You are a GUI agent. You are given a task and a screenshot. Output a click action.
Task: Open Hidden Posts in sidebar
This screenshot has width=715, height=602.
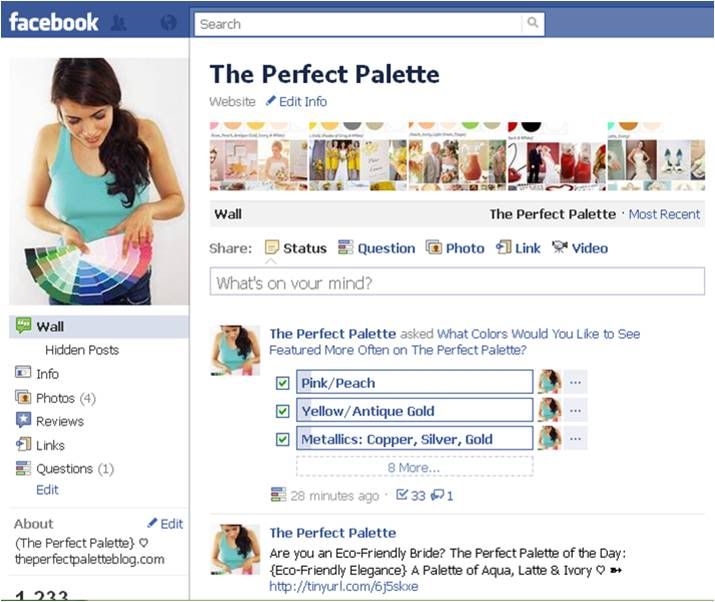(82, 350)
